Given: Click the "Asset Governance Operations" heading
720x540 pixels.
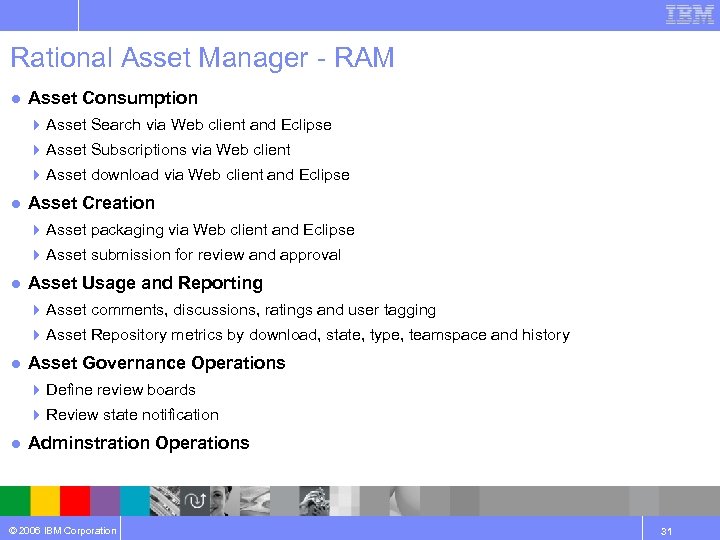Looking at the screenshot, I should 157,363.
